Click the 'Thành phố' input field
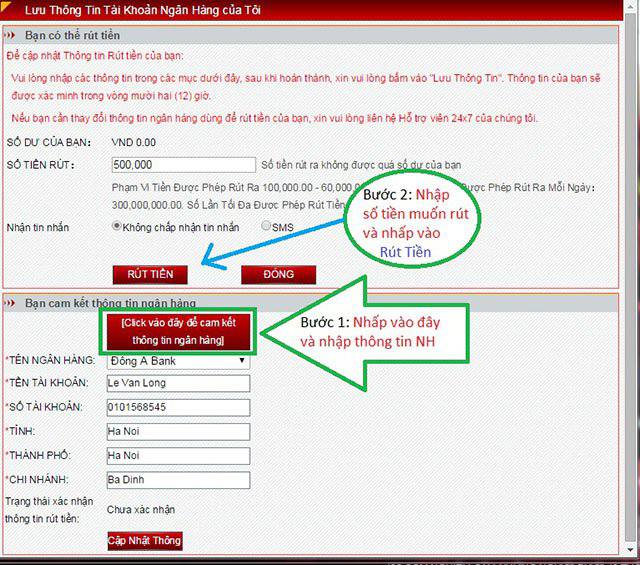 [178, 456]
